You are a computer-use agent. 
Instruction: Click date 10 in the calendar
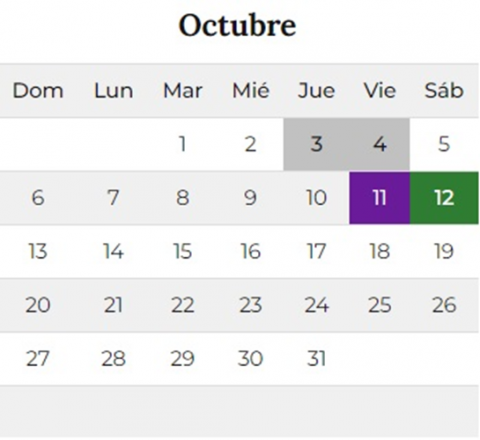(x=316, y=198)
